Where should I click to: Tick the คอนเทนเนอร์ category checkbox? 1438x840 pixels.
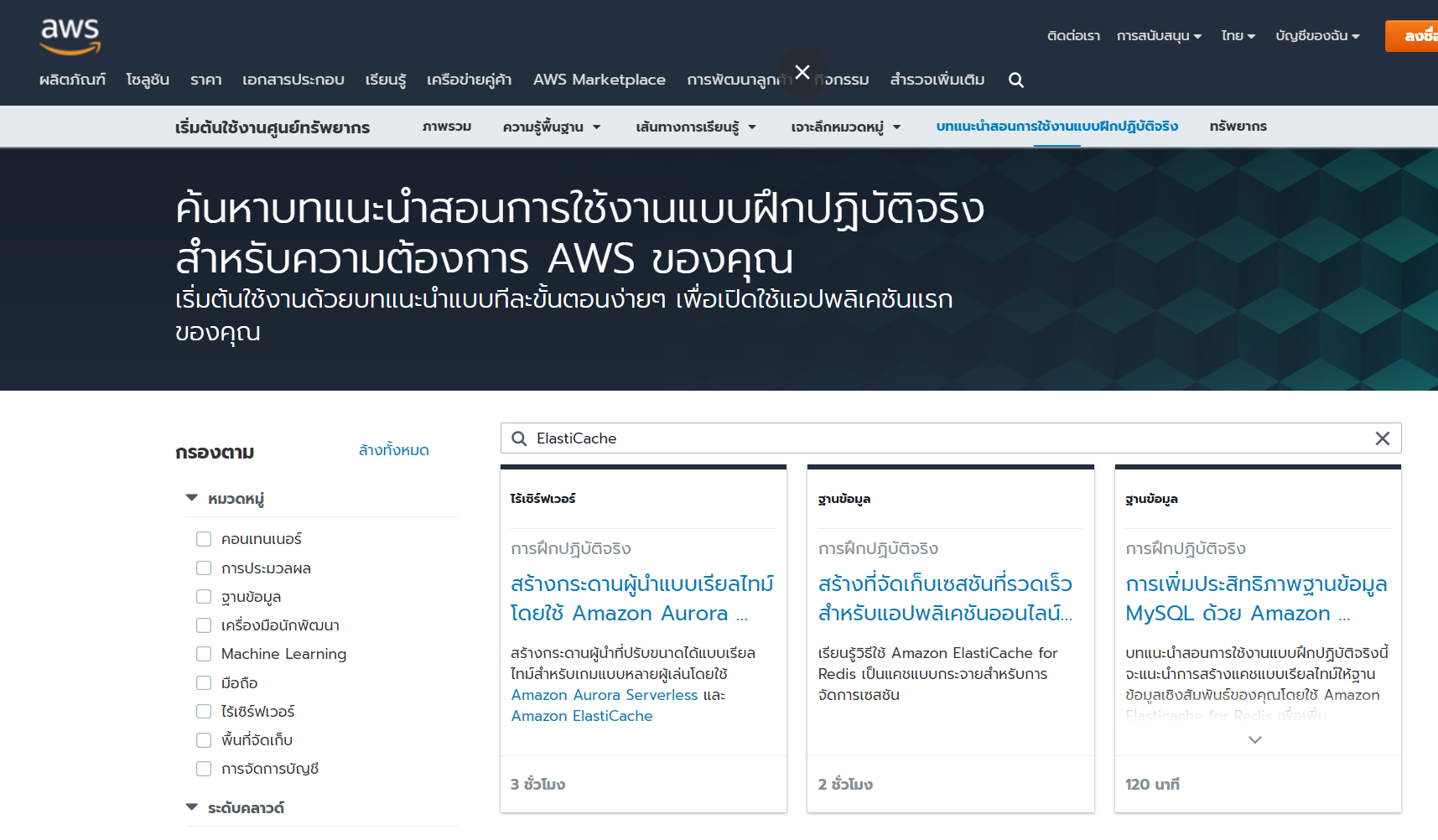(x=204, y=539)
